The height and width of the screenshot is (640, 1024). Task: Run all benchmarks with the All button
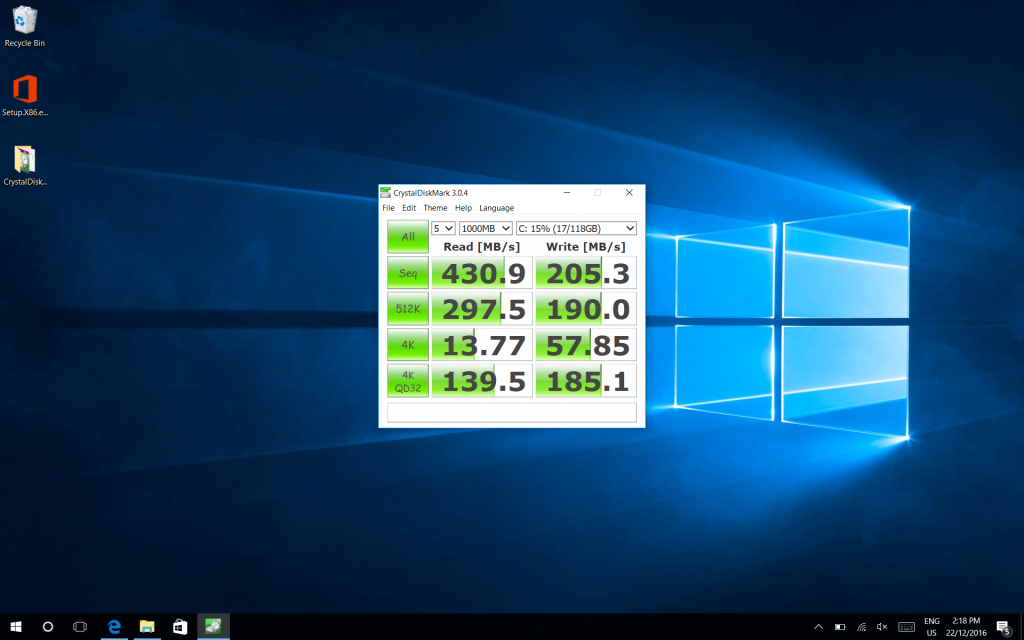tap(408, 236)
